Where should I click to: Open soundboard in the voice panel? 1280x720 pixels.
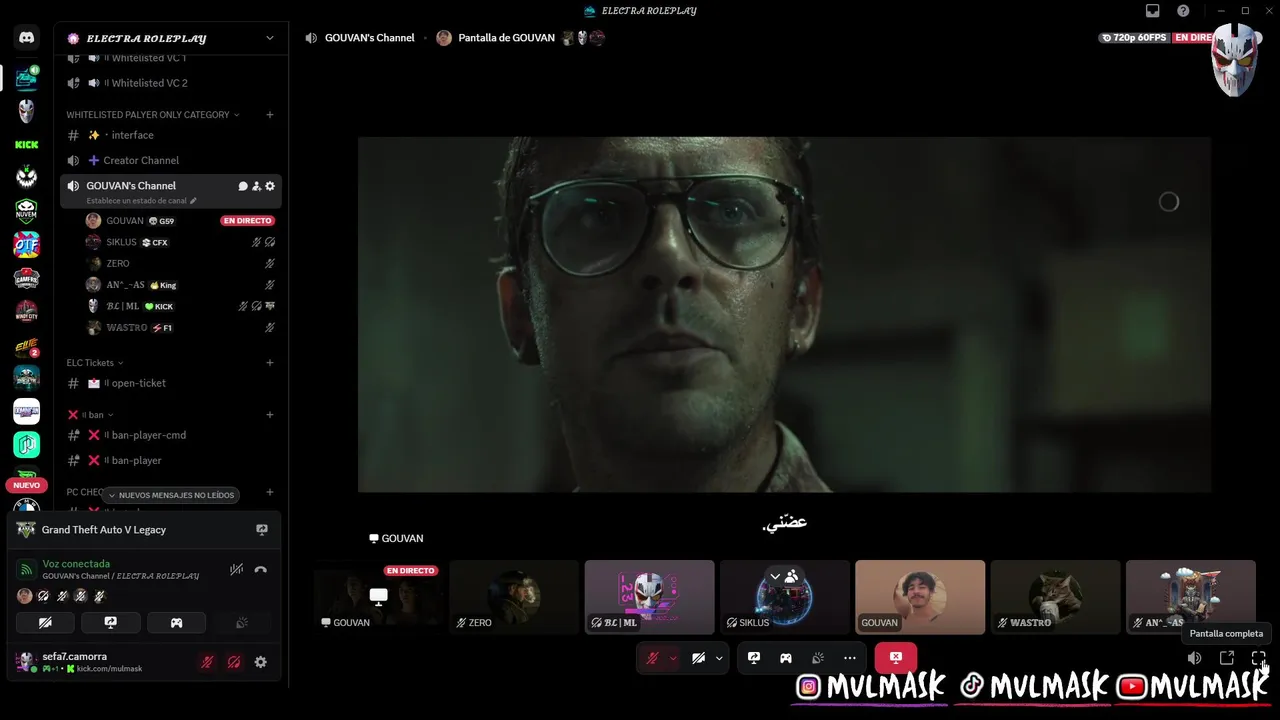point(241,622)
